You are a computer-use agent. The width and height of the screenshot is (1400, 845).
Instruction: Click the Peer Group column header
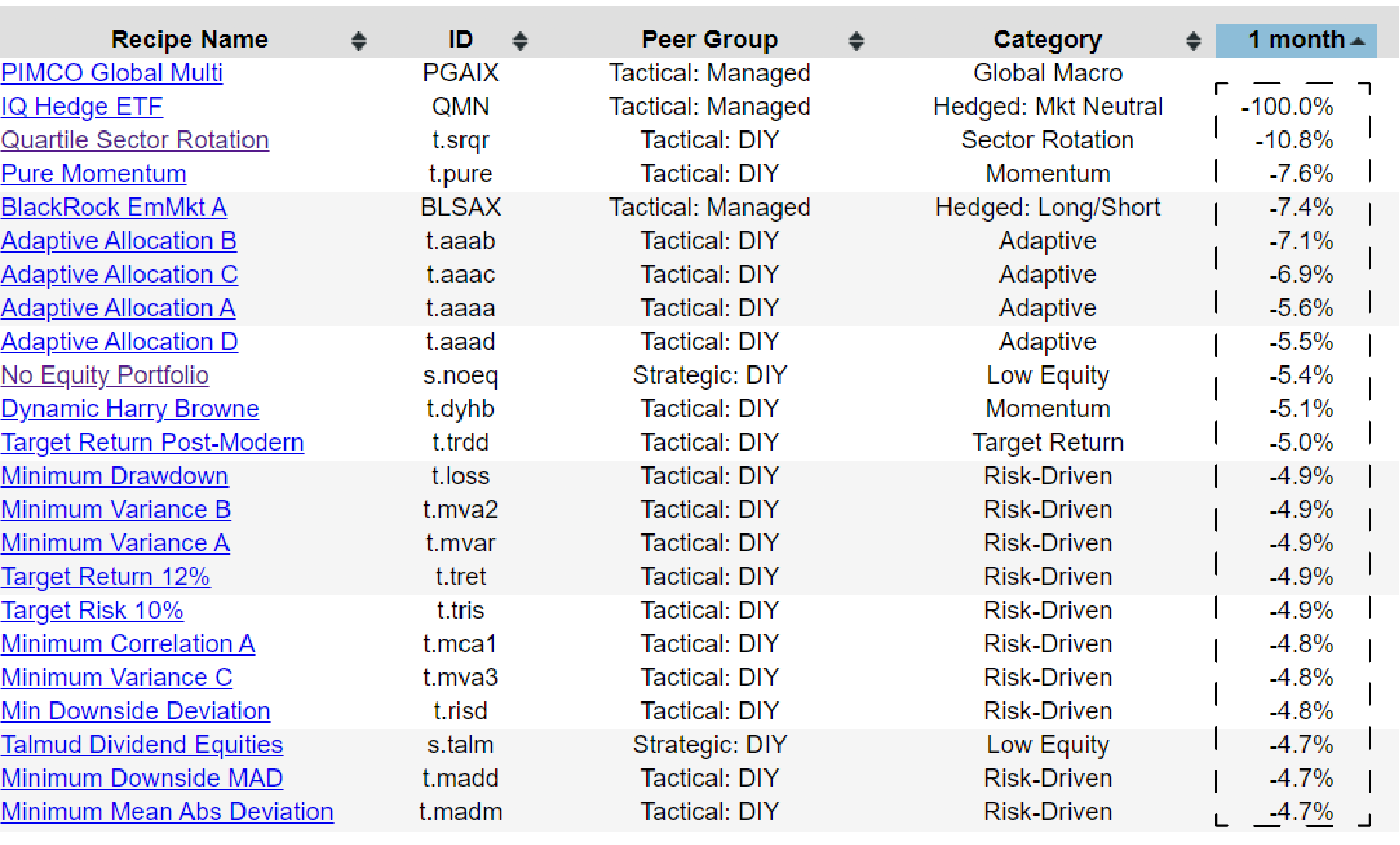tap(709, 40)
